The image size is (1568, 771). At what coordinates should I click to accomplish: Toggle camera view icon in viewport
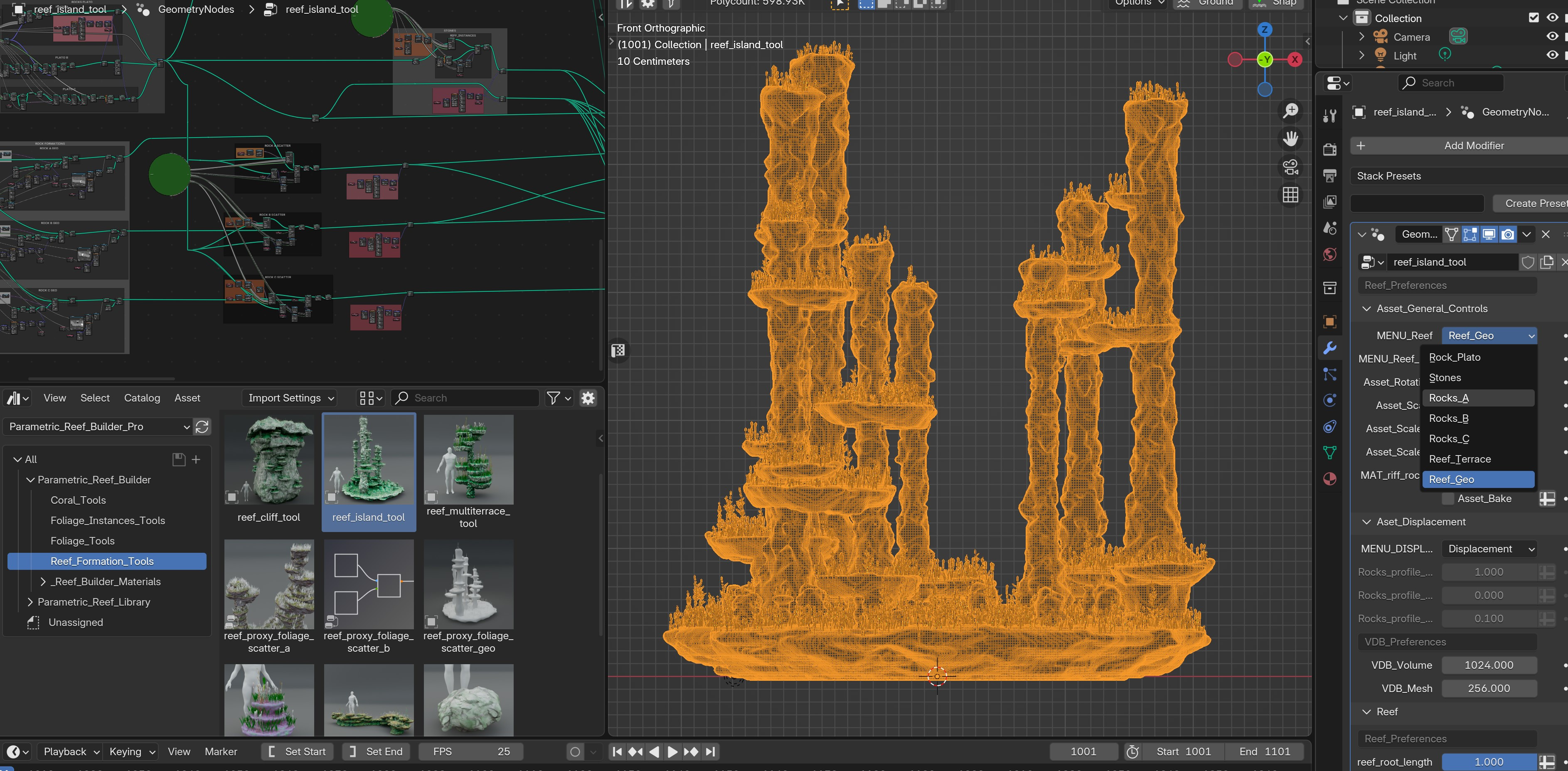point(1290,167)
